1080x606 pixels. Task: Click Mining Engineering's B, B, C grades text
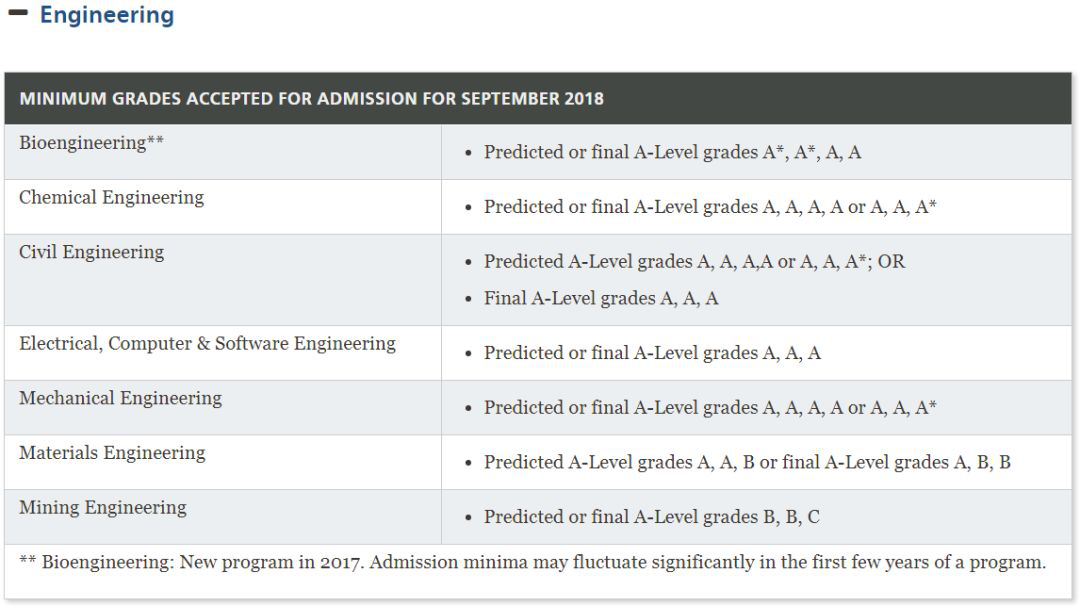651,517
